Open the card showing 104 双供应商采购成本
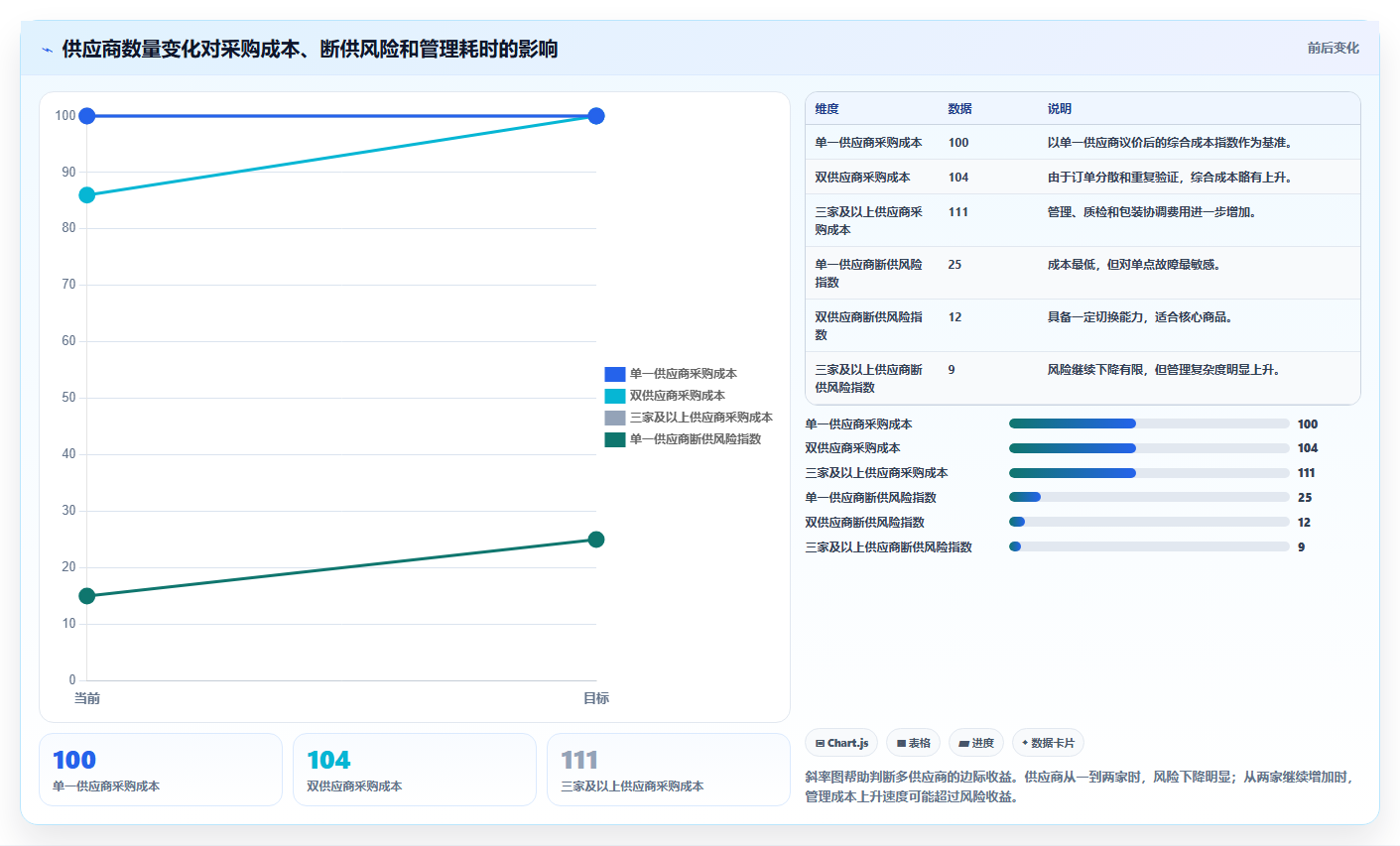1400x846 pixels. click(x=415, y=770)
